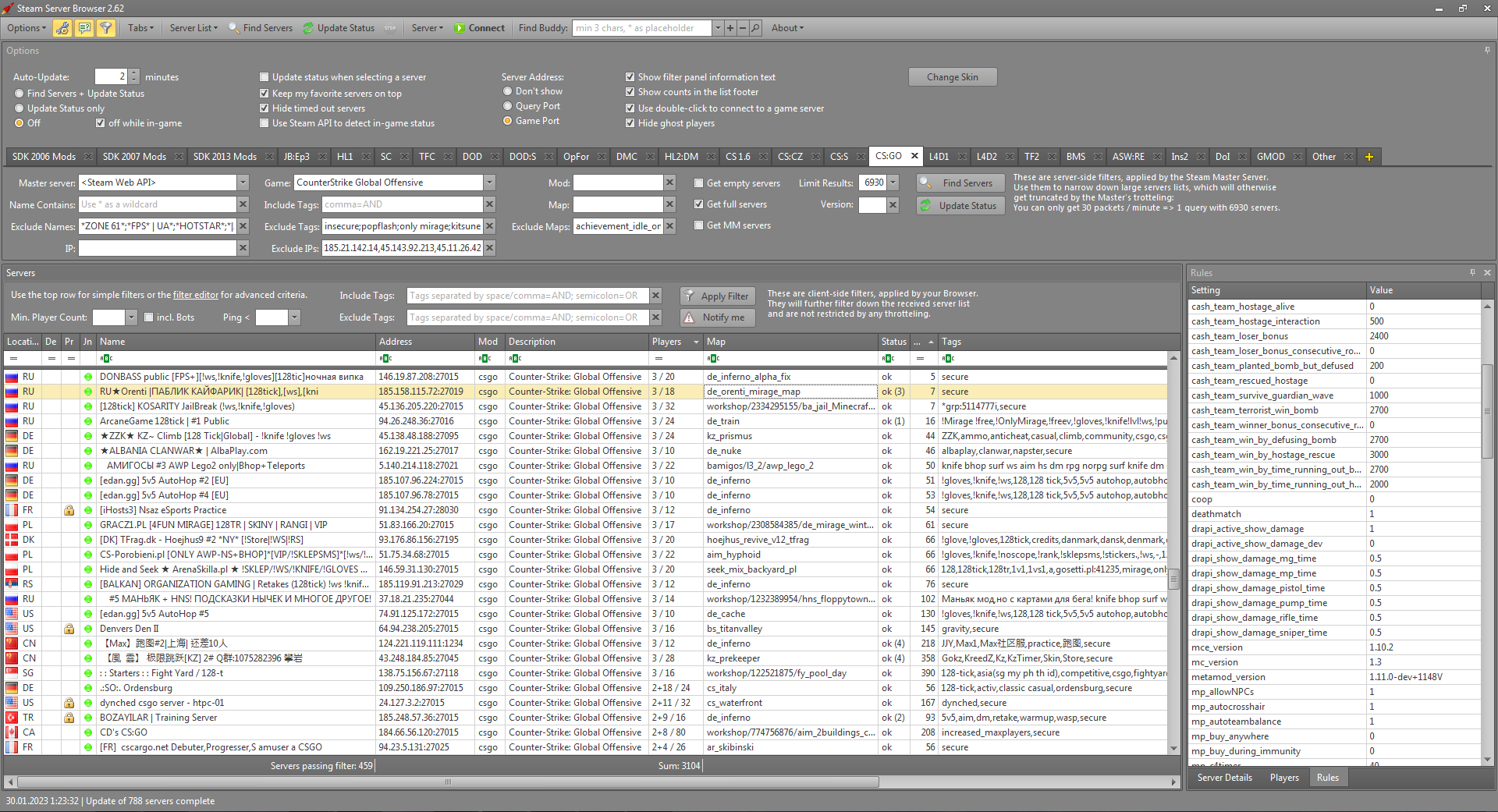Click the Connect play icon in toolbar
The height and width of the screenshot is (812, 1498).
click(460, 28)
